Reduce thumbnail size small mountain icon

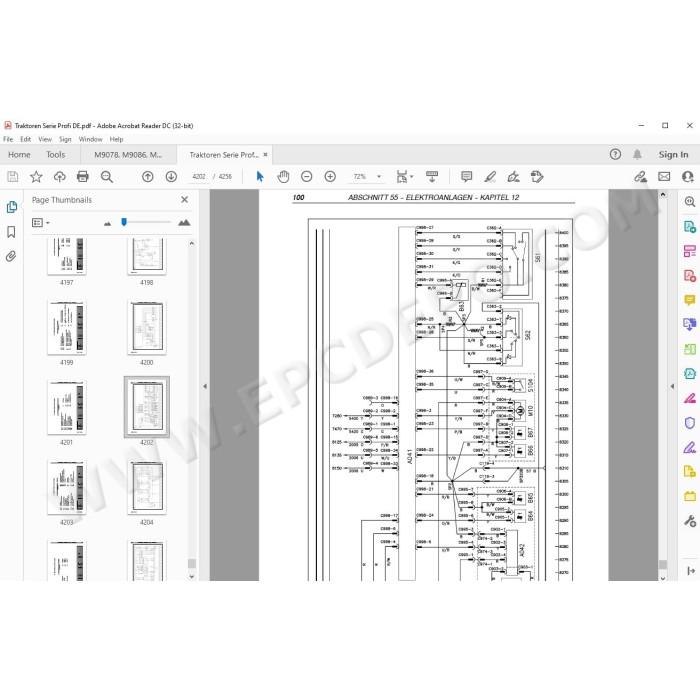click(107, 223)
